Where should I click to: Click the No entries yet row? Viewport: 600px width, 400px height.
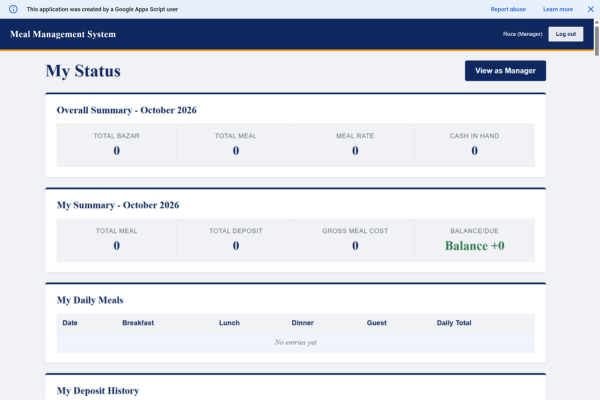[x=295, y=342]
